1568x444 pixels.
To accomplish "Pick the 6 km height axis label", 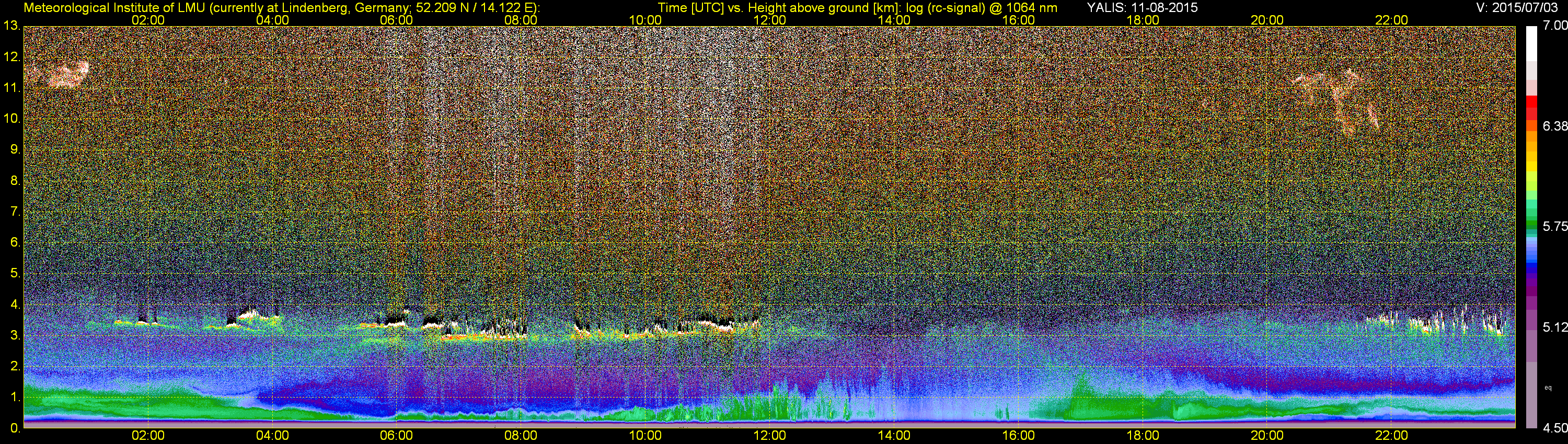I will [x=15, y=243].
